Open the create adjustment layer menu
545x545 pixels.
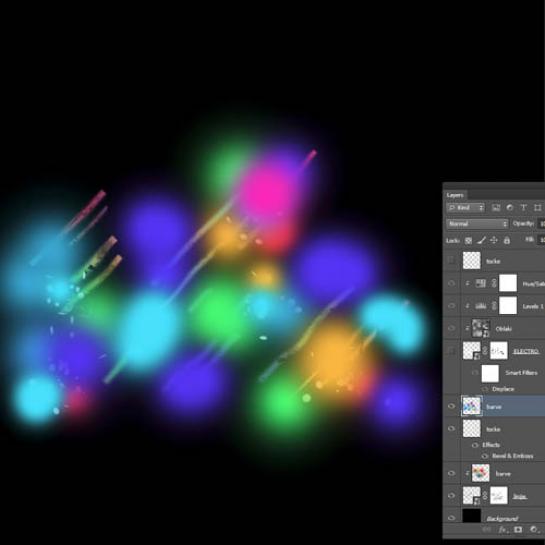point(534,529)
